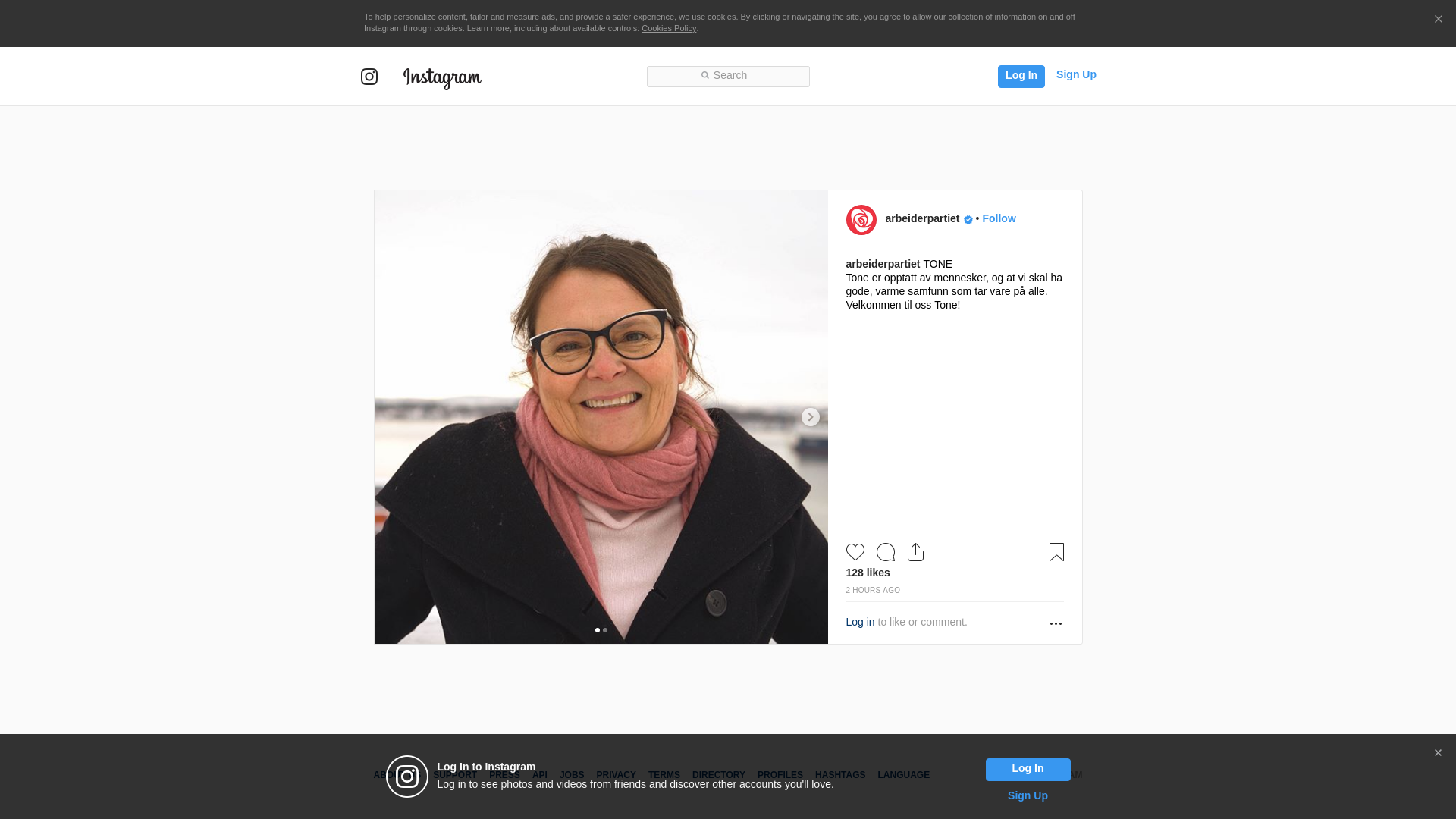This screenshot has height=819, width=1456.
Task: Click Log In button in bottom banner
Action: (x=1028, y=770)
